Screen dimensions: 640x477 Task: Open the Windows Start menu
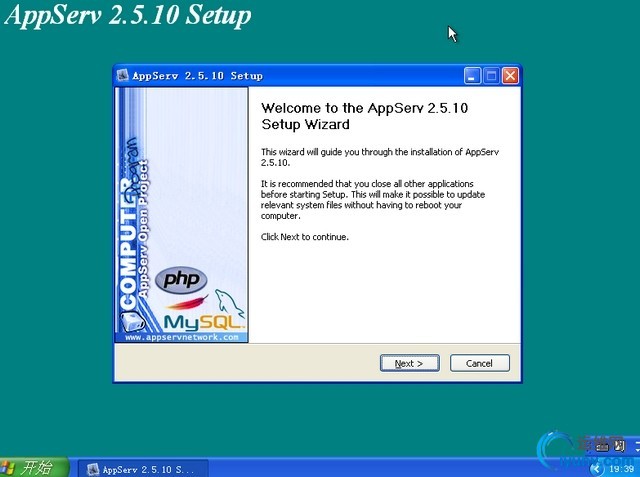[x=34, y=468]
